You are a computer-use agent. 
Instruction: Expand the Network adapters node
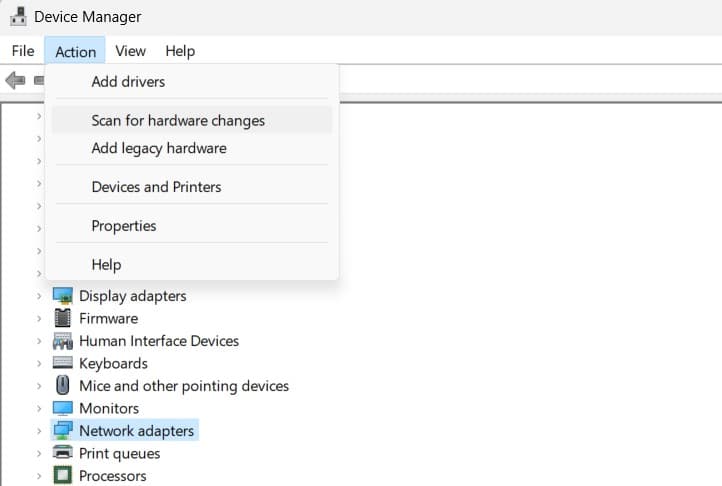pyautogui.click(x=39, y=431)
